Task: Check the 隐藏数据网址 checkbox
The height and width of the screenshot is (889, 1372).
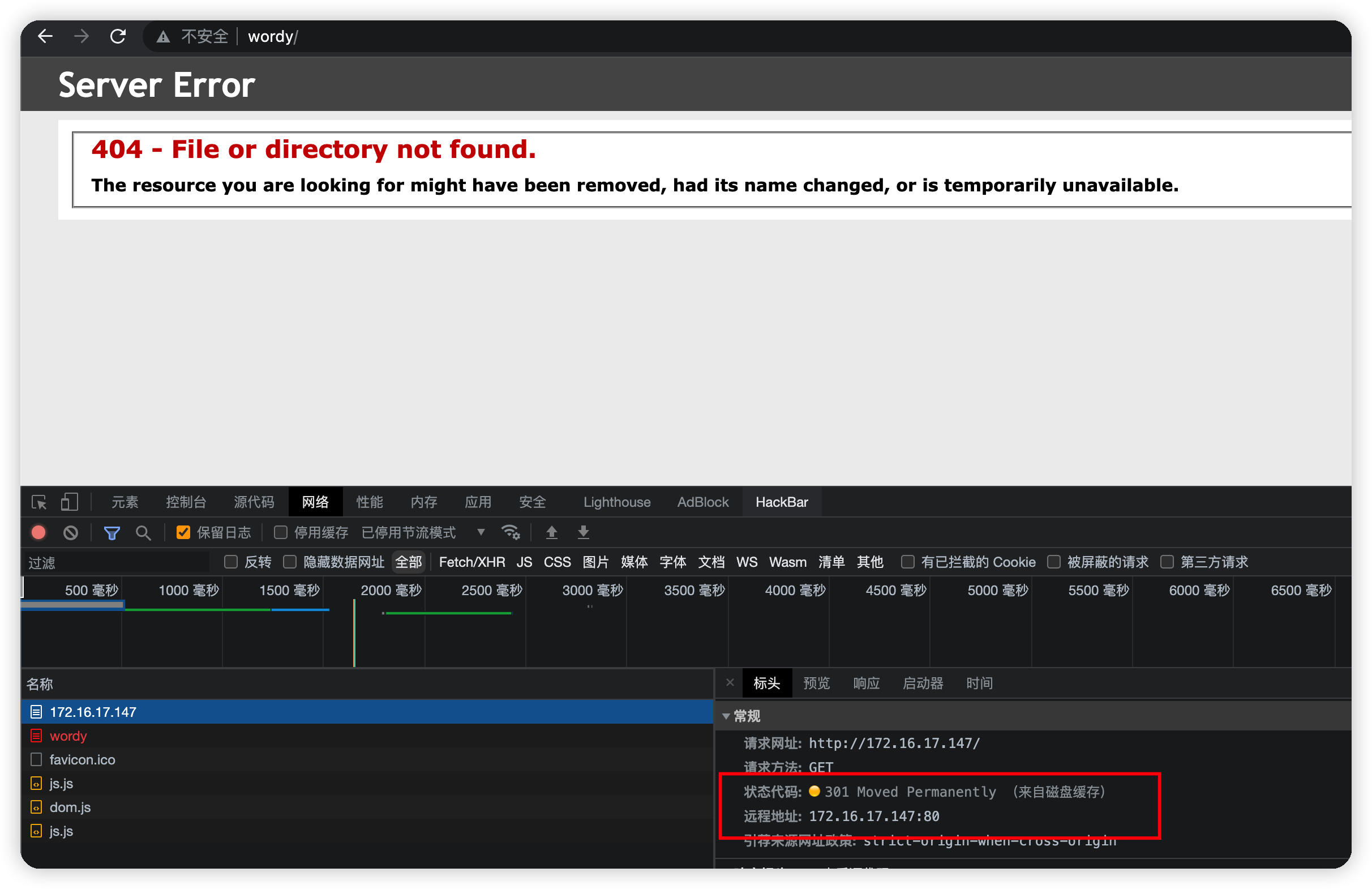Action: [x=290, y=562]
